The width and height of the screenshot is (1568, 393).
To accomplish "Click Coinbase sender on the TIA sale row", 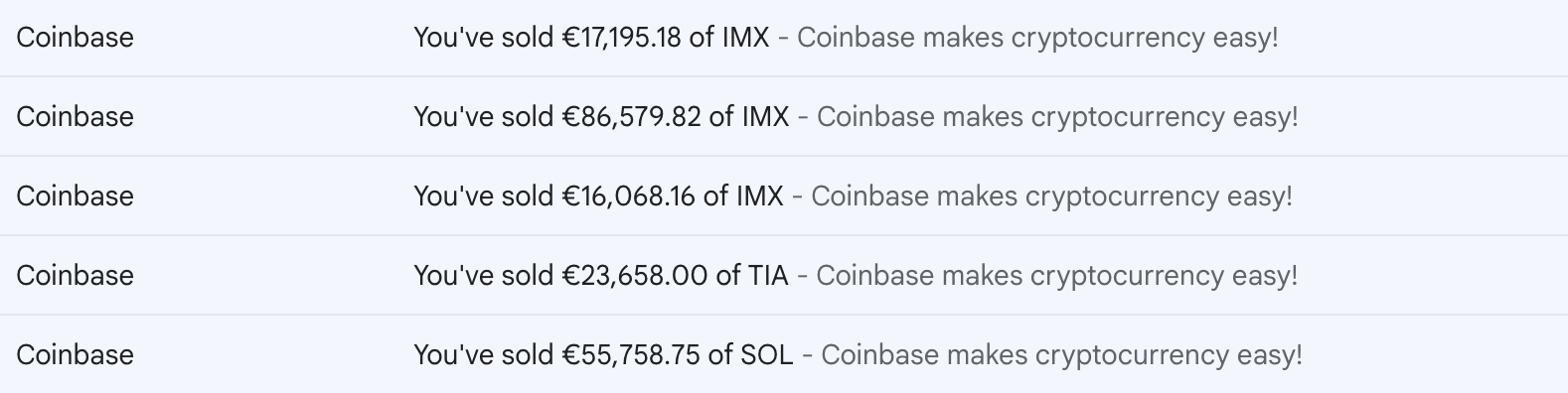I will (x=75, y=276).
